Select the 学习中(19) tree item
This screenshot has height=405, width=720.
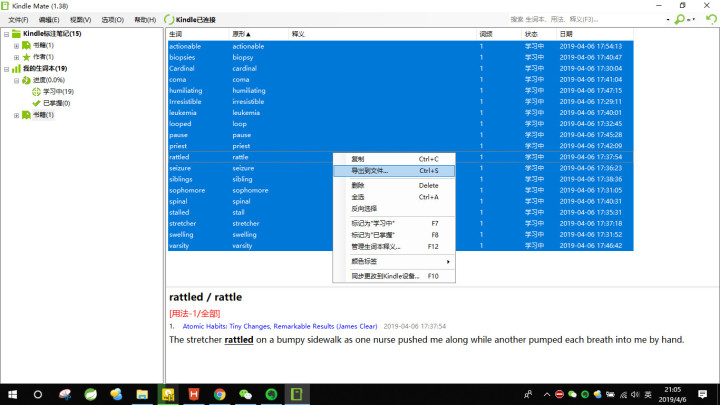58,91
